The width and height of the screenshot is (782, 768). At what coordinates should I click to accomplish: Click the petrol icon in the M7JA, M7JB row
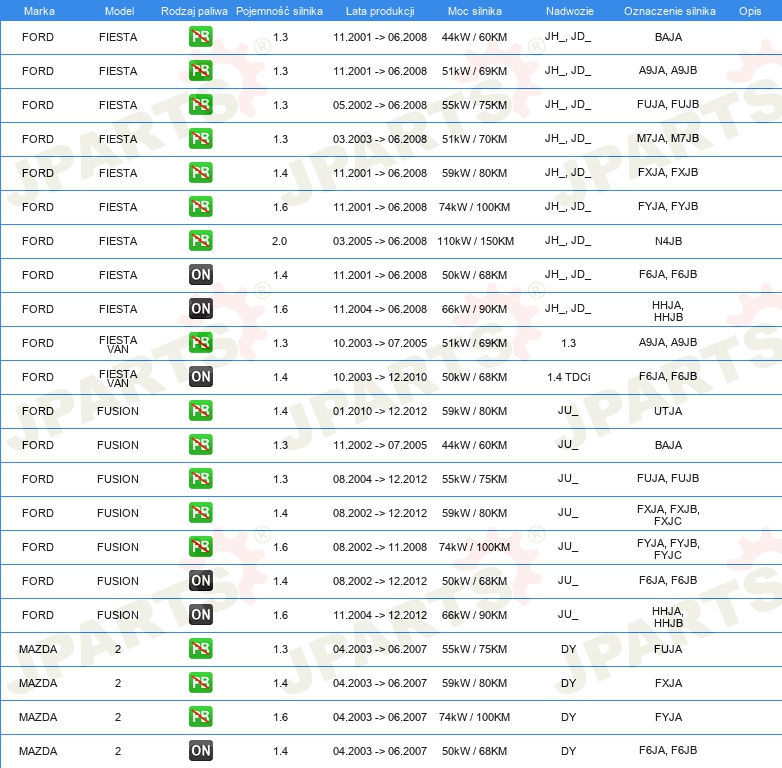(200, 139)
